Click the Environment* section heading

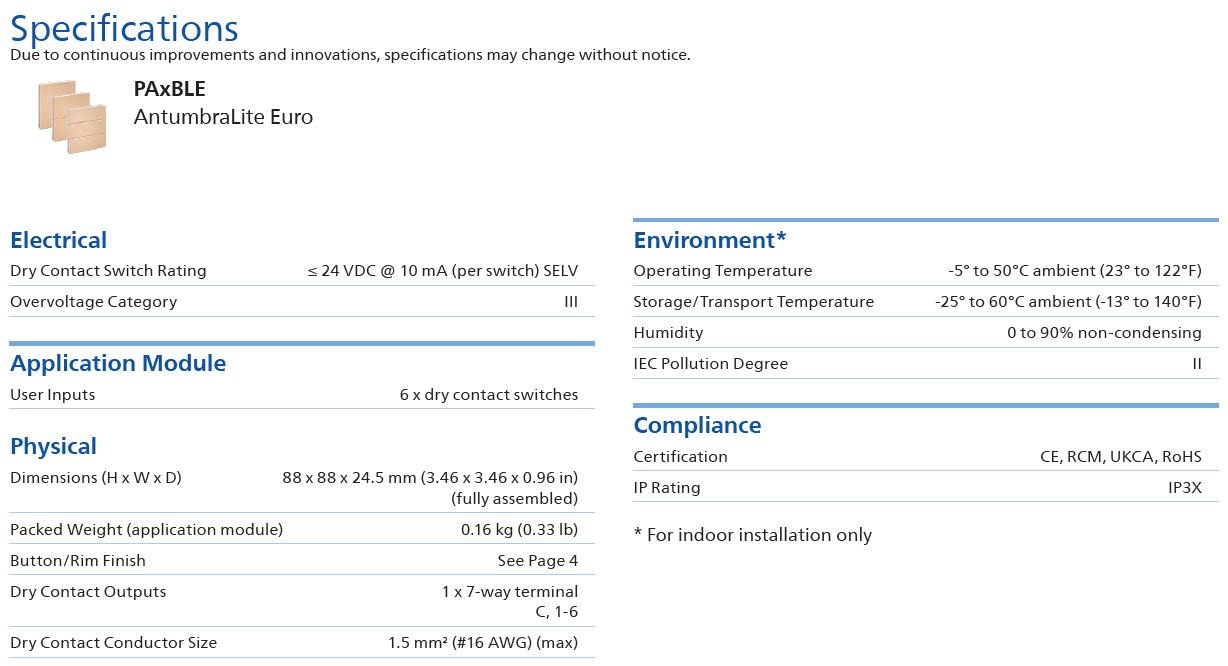coord(710,240)
